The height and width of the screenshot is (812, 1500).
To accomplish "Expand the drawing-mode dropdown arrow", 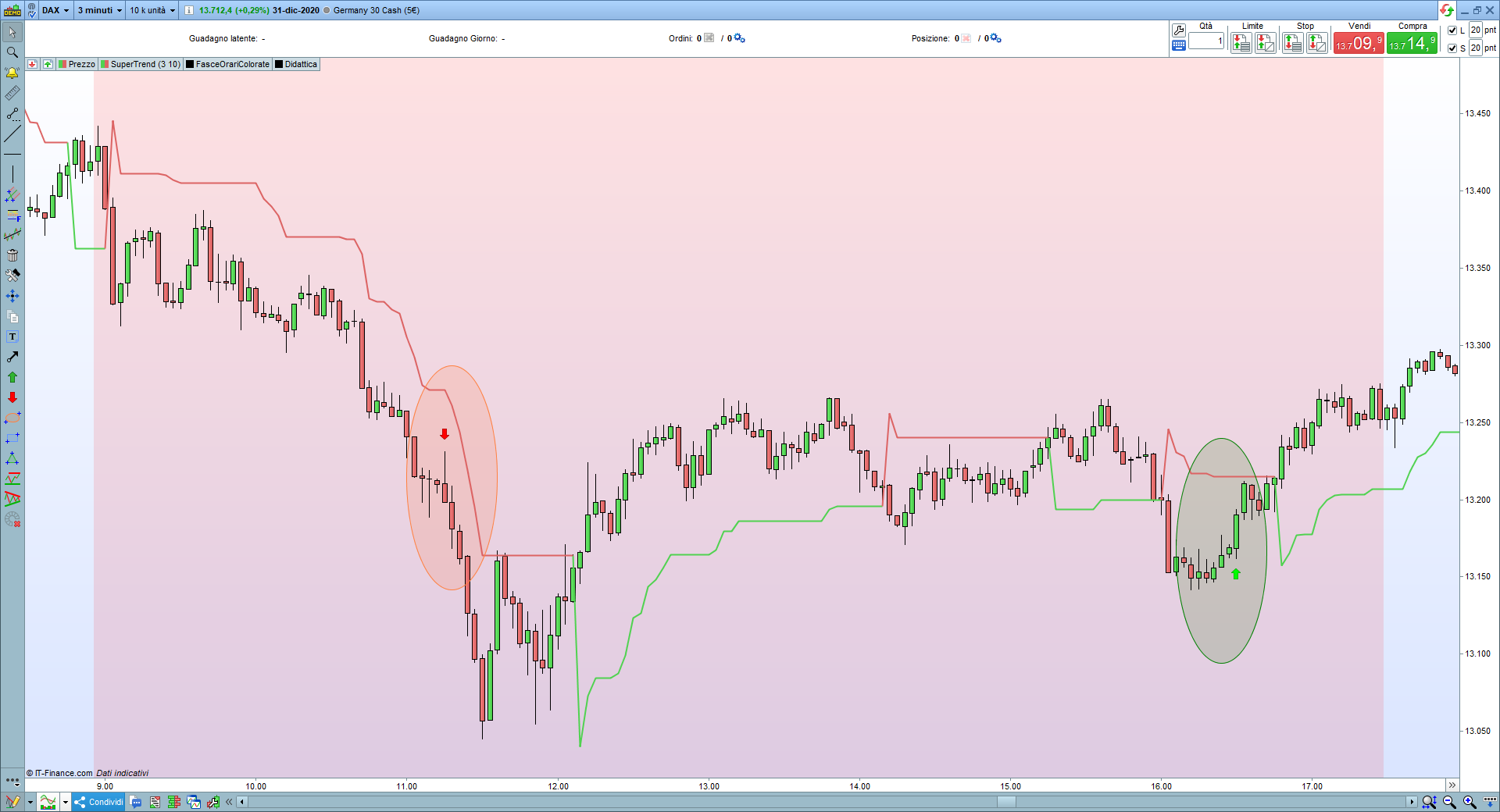I will click(x=30, y=802).
